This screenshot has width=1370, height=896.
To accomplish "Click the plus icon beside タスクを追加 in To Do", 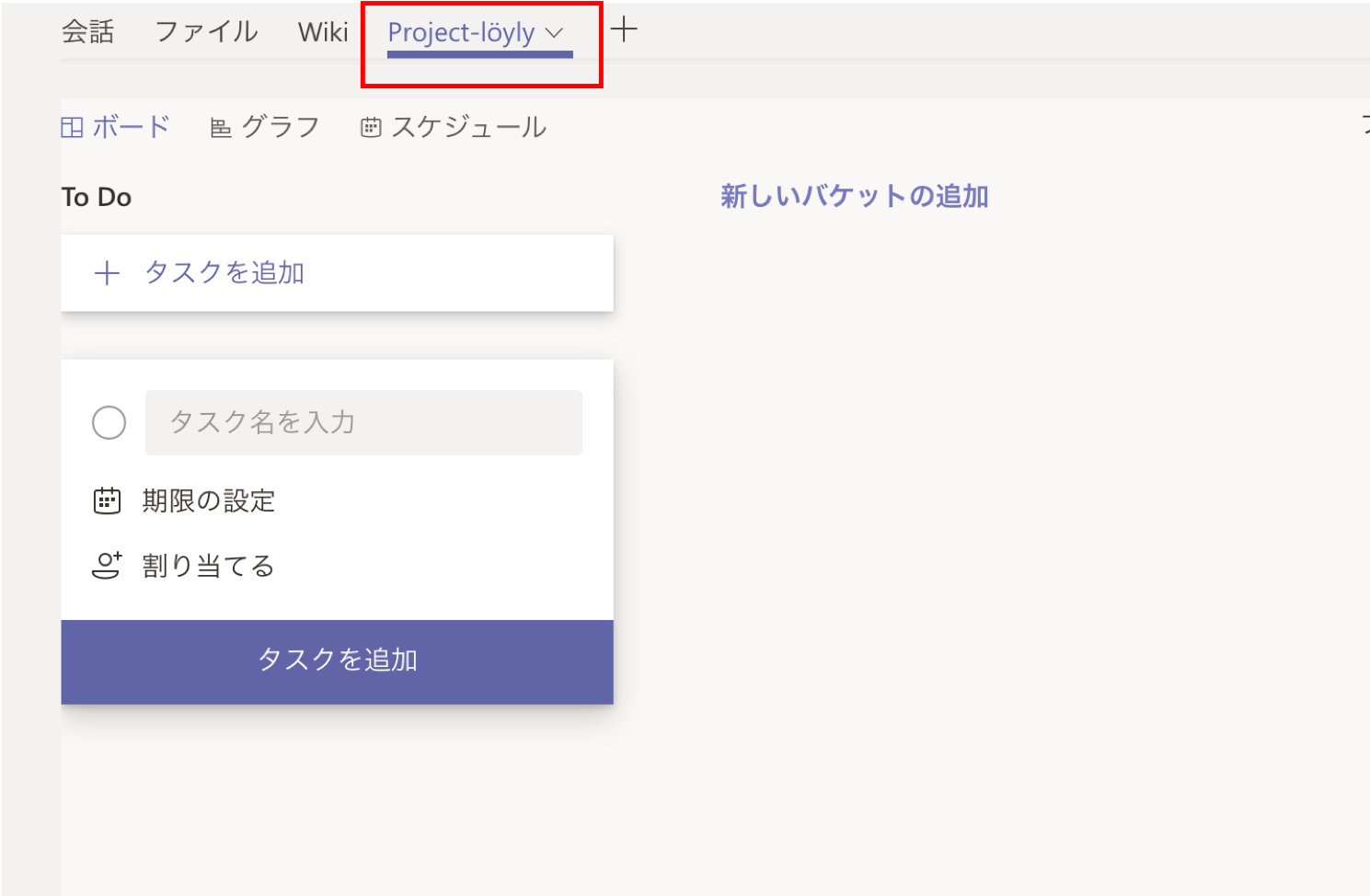I will point(108,273).
